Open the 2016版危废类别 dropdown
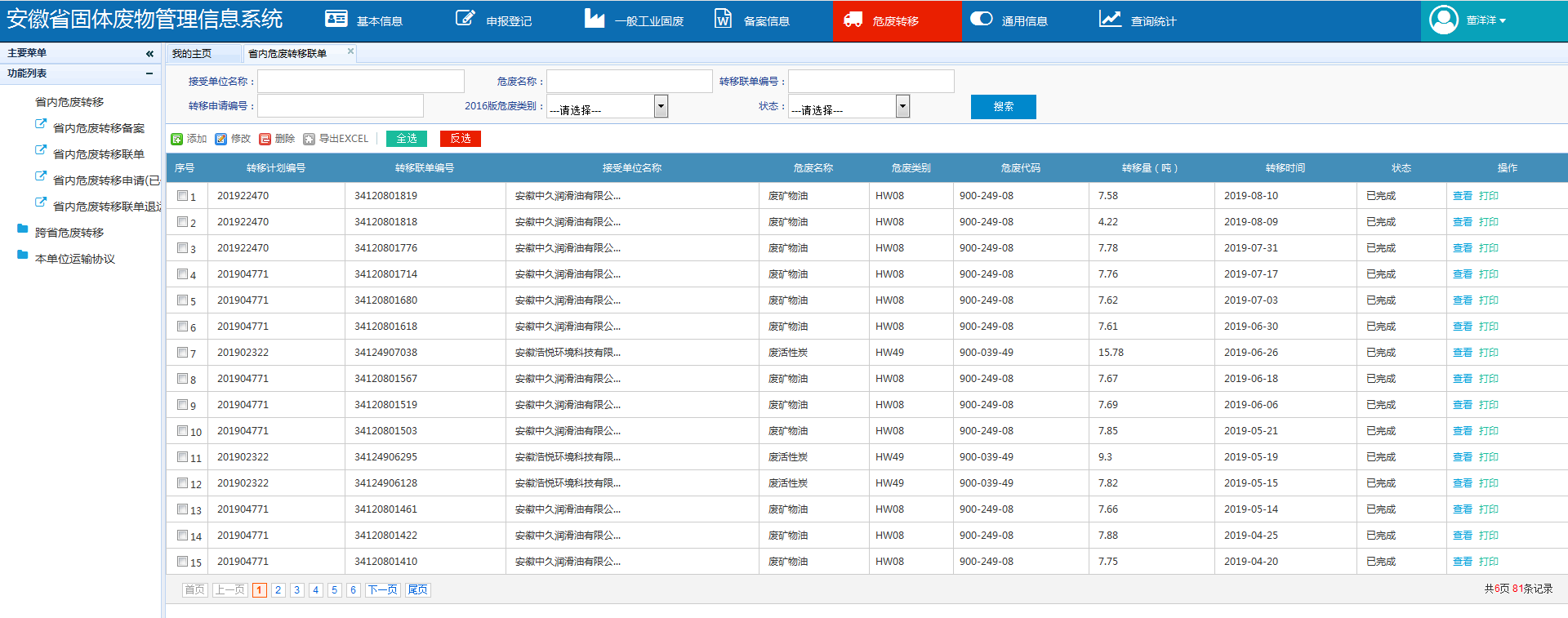The image size is (1568, 618). point(661,106)
